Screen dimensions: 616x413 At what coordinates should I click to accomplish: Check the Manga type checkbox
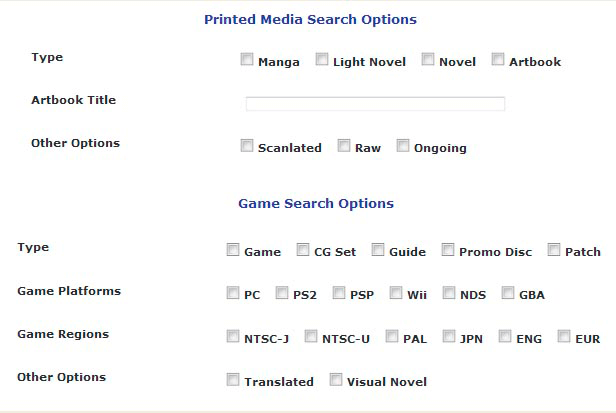tap(247, 59)
